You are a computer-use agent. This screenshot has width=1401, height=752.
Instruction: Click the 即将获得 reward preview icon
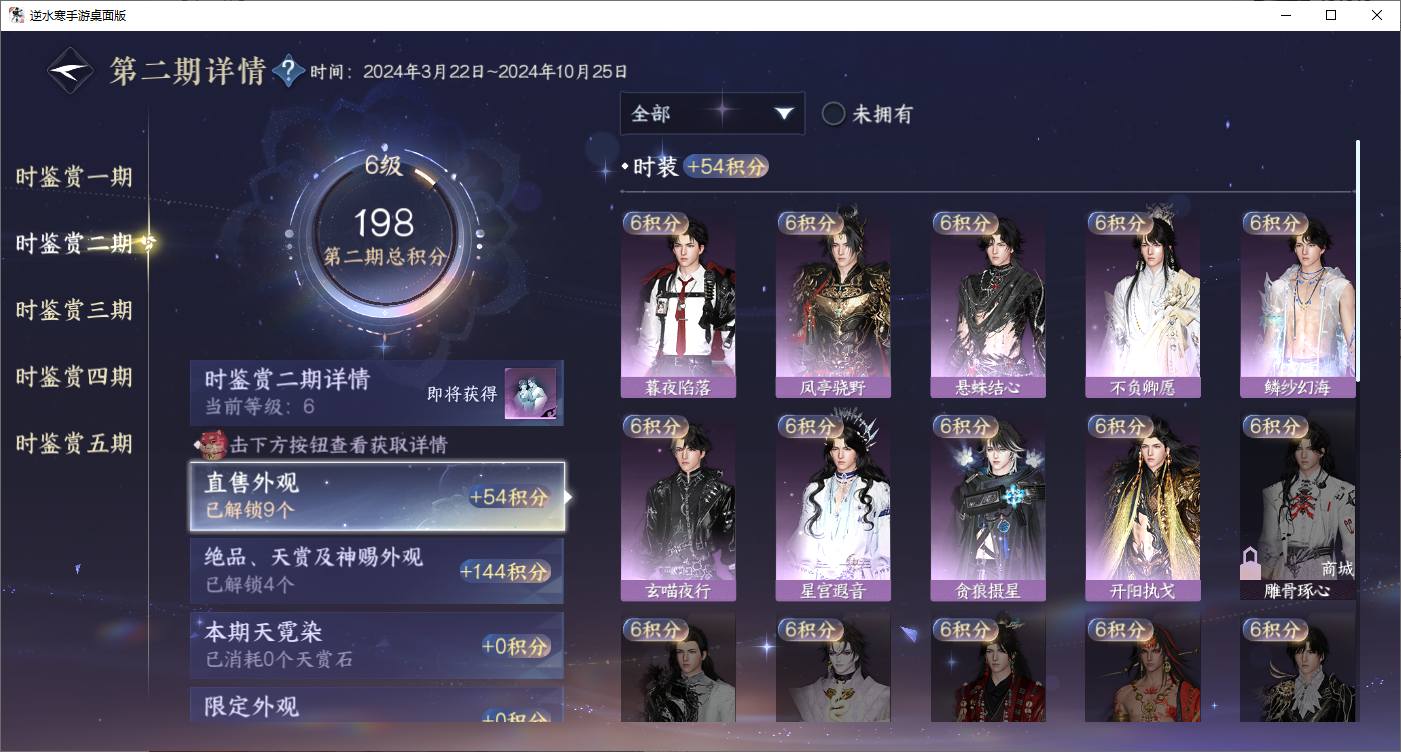pyautogui.click(x=530, y=393)
